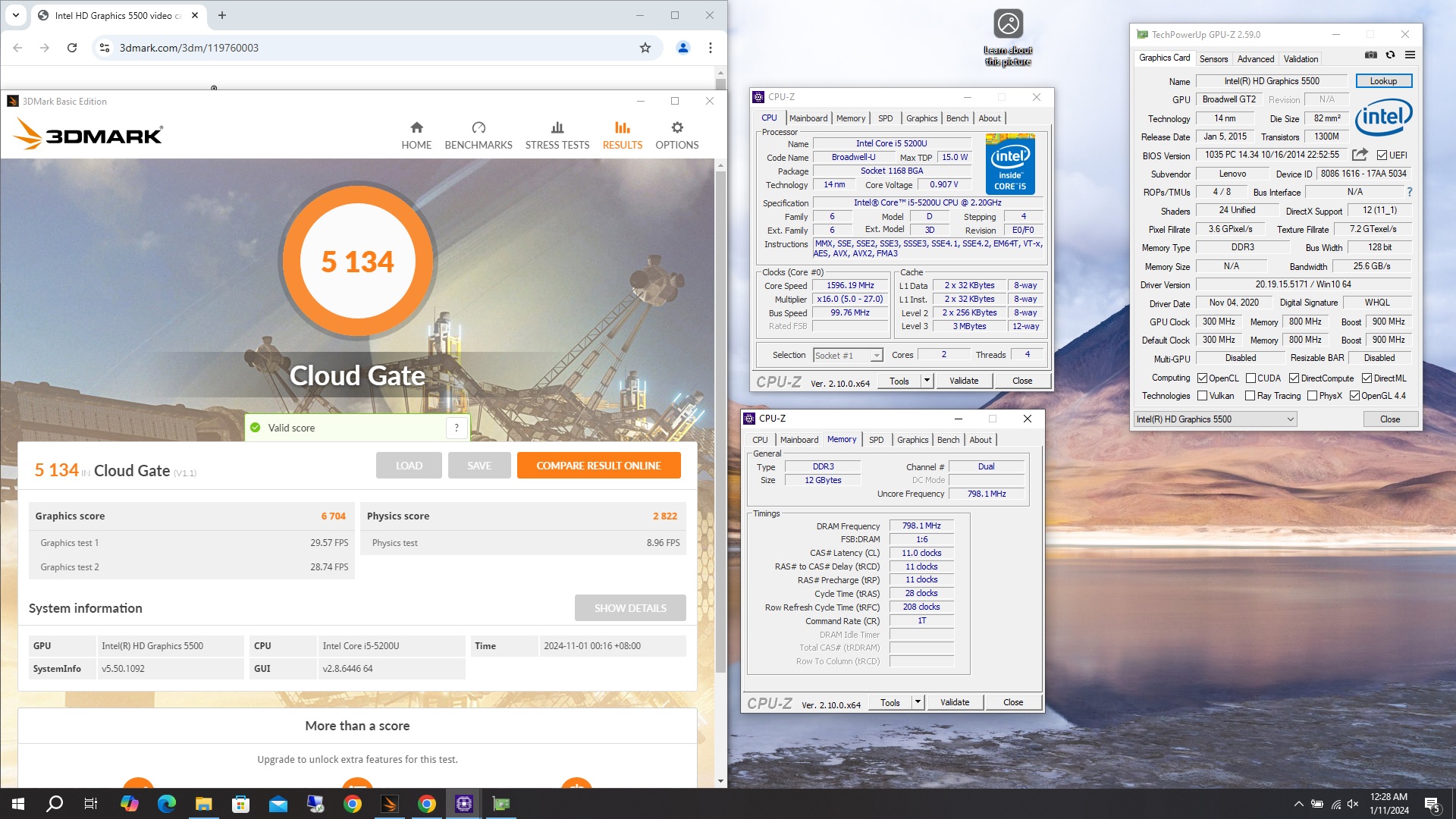Click the SHOW DETAILS button
The image size is (1456, 819).
tap(630, 608)
